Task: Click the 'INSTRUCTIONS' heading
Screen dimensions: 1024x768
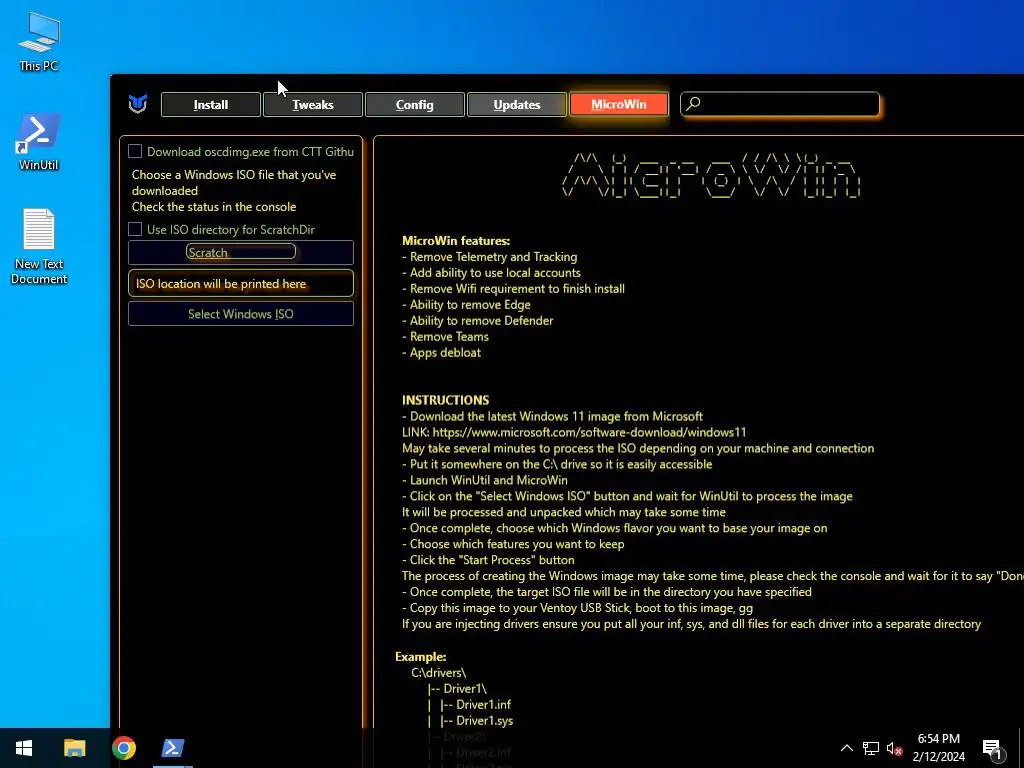Action: coord(445,400)
